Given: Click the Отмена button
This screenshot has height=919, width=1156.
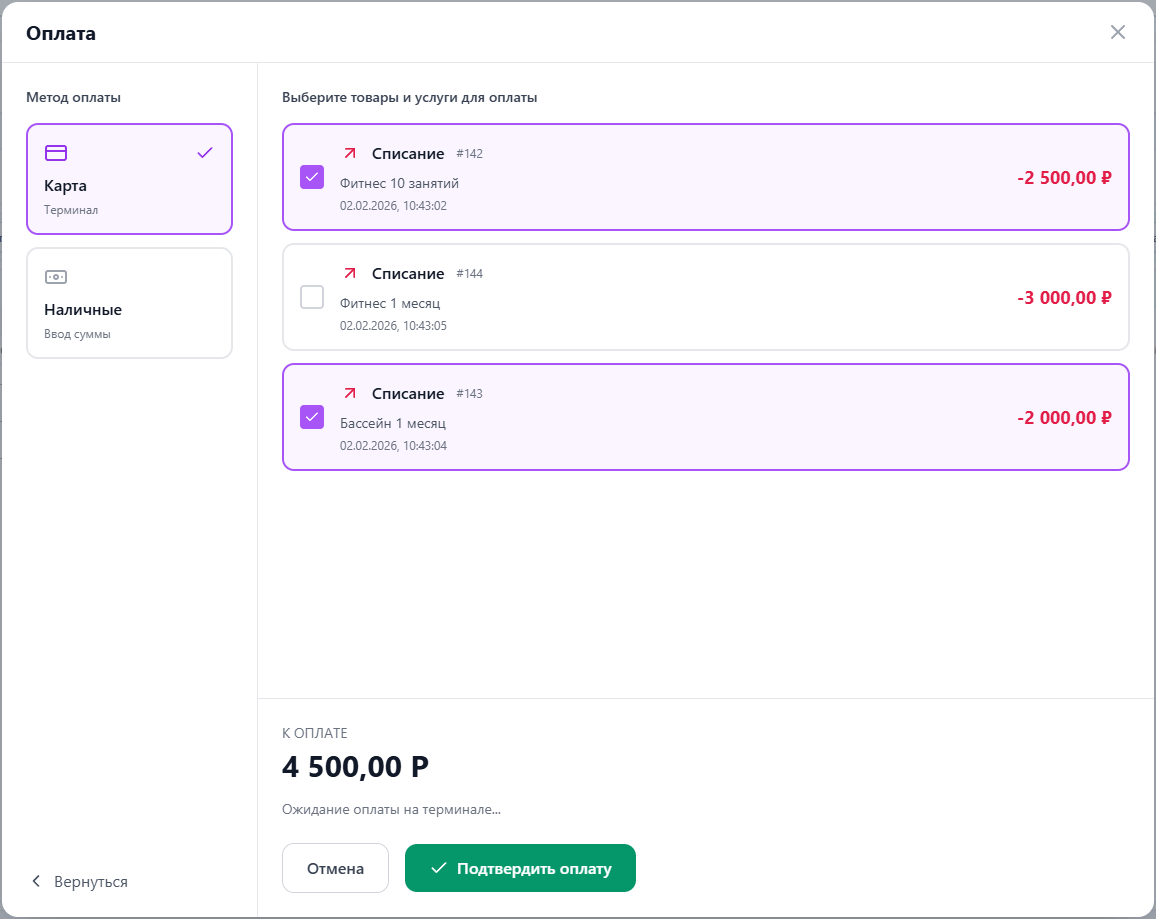Looking at the screenshot, I should [x=335, y=868].
